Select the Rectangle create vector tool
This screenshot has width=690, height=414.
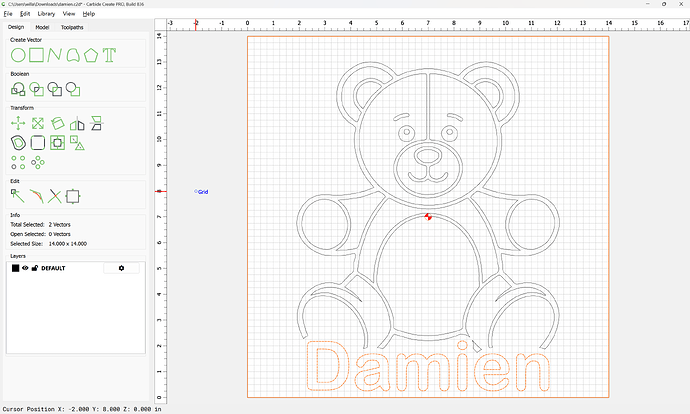tap(36, 54)
